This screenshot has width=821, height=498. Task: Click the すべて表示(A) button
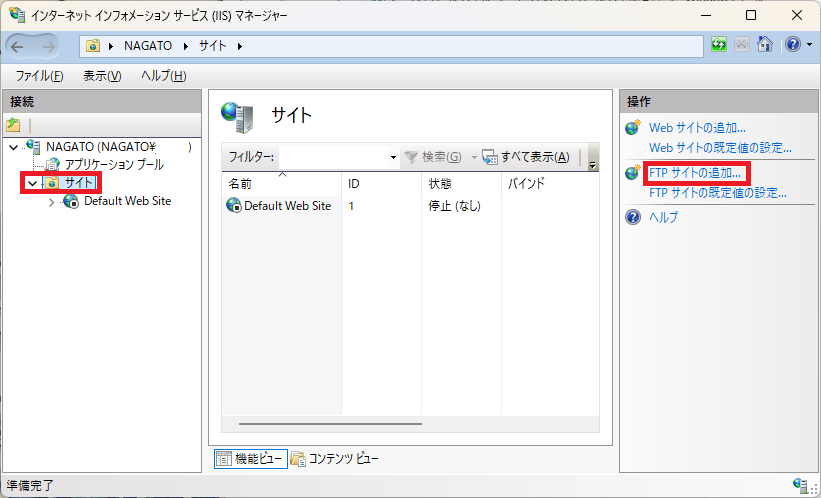pos(526,157)
